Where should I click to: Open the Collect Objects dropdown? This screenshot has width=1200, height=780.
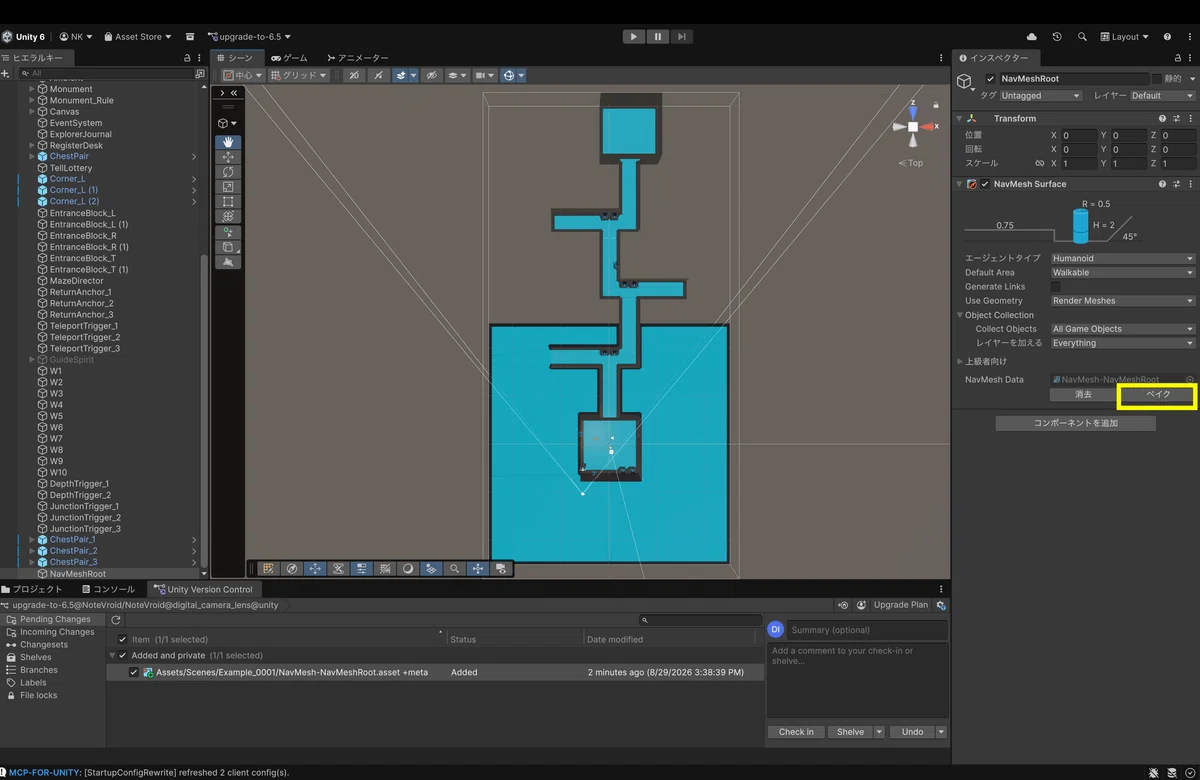1122,329
